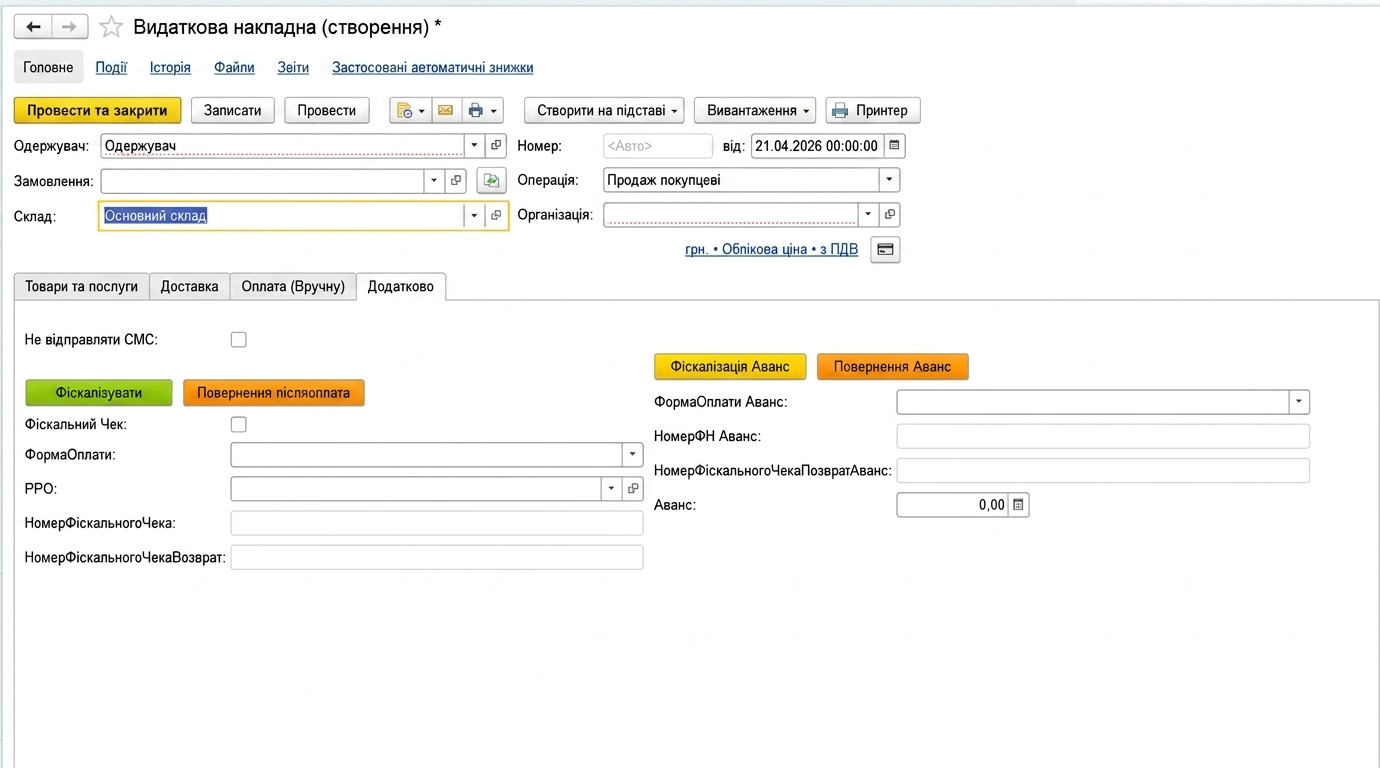Expand the Одержувач dropdown list
The height and width of the screenshot is (768, 1380).
[x=474, y=146]
